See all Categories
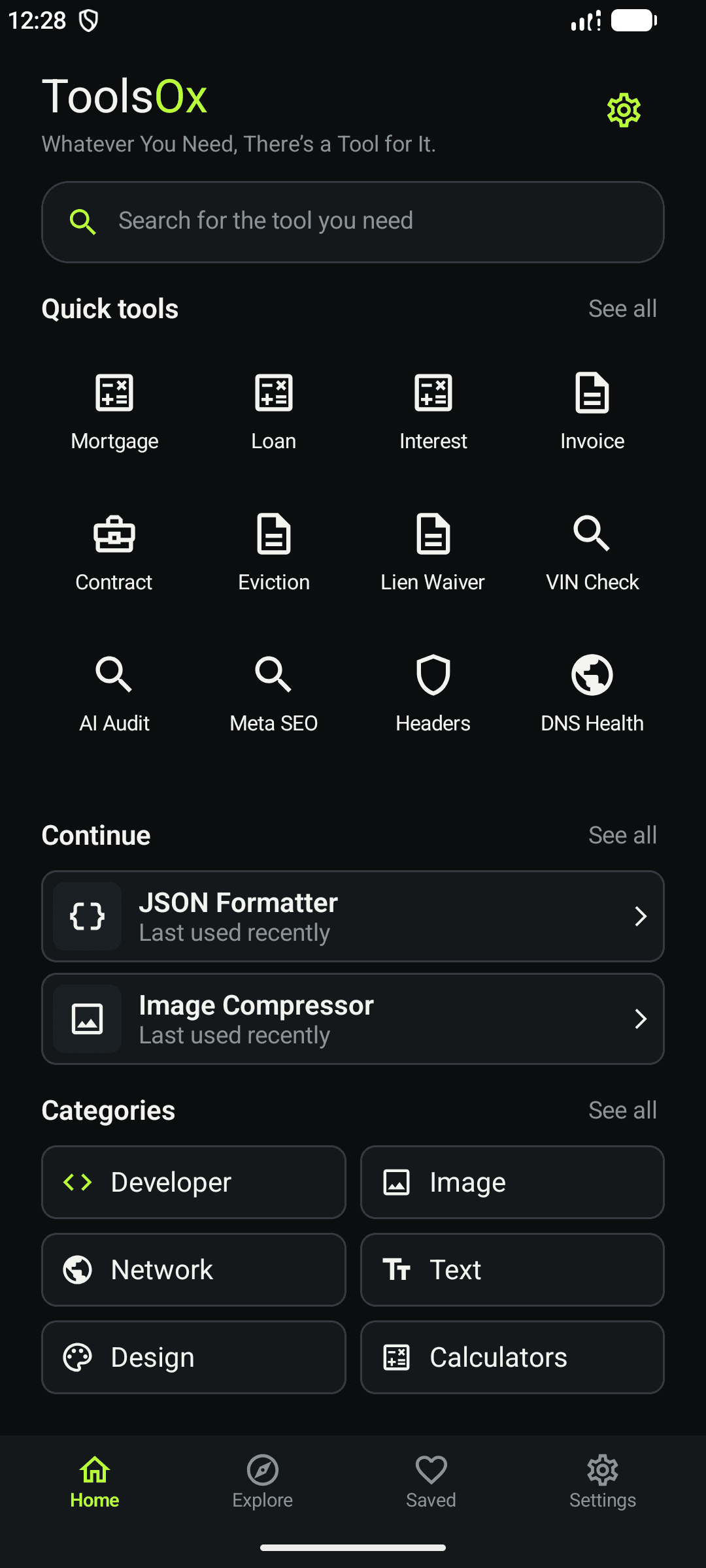Viewport: 706px width, 1568px height. pos(622,1110)
